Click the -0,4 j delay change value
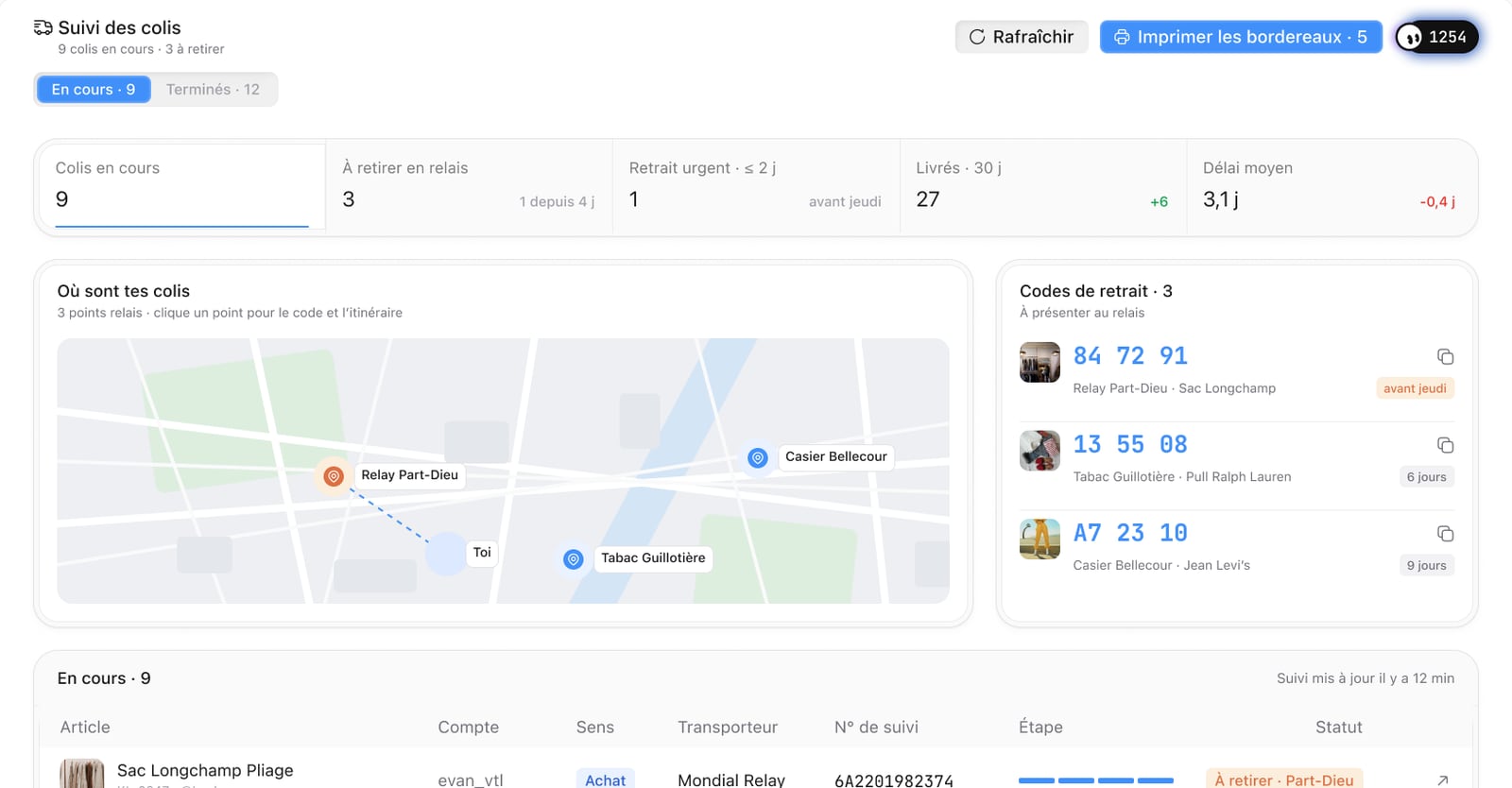The height and width of the screenshot is (788, 1512). [1437, 201]
